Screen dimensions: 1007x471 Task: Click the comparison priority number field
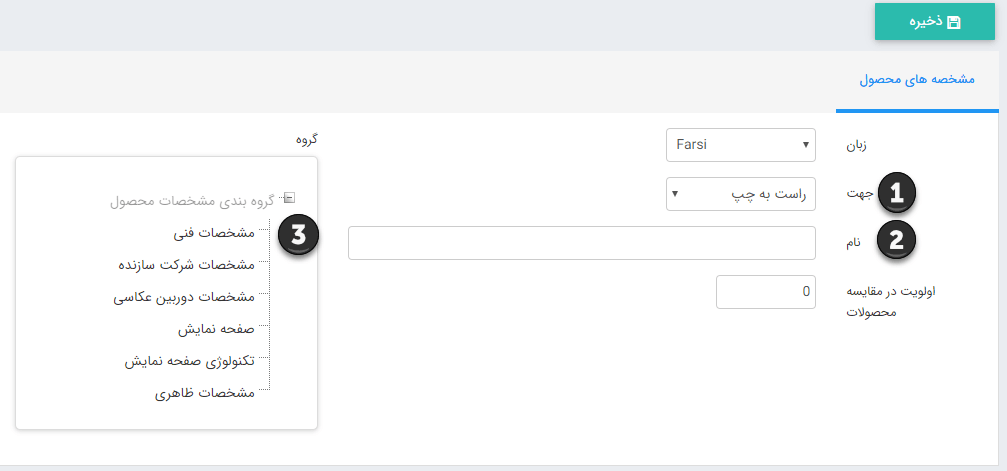(x=766, y=292)
